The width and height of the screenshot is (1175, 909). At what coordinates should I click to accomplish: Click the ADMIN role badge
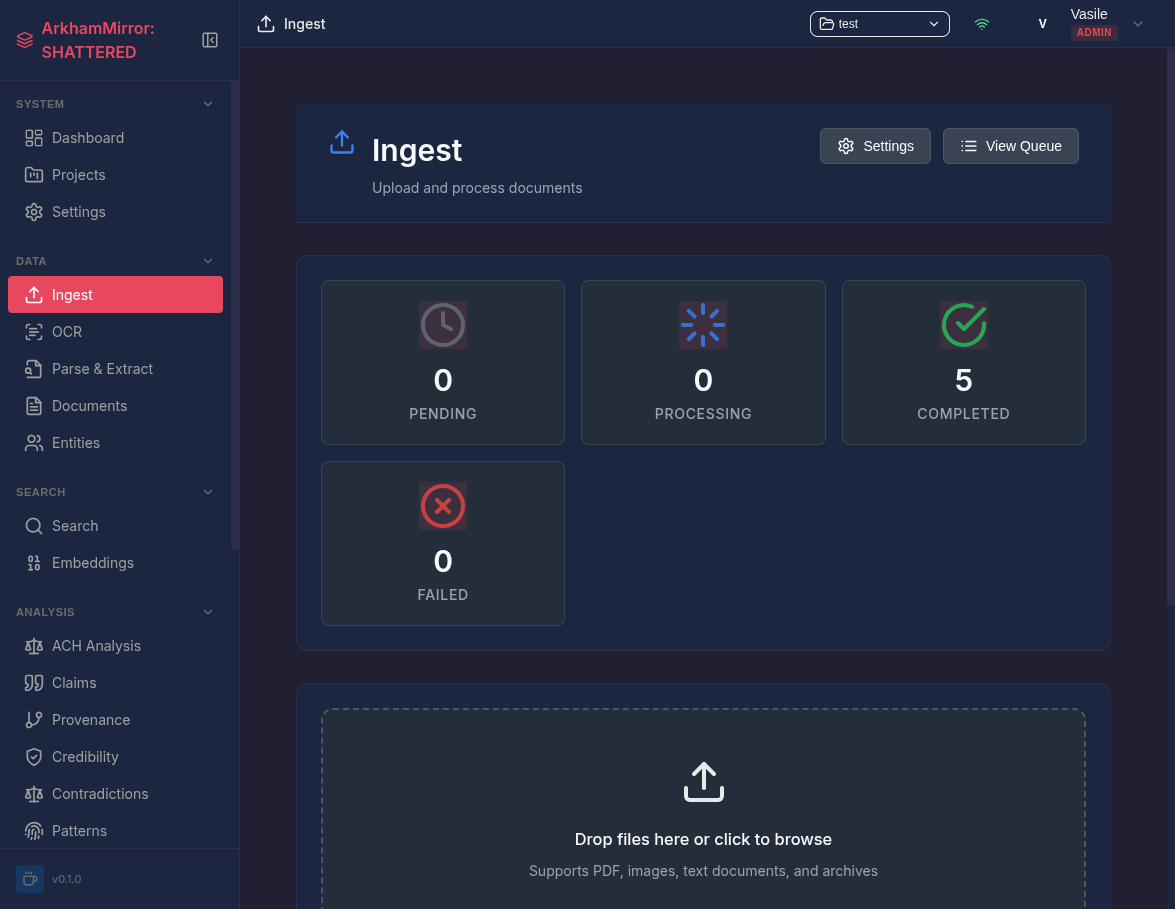[x=1094, y=32]
